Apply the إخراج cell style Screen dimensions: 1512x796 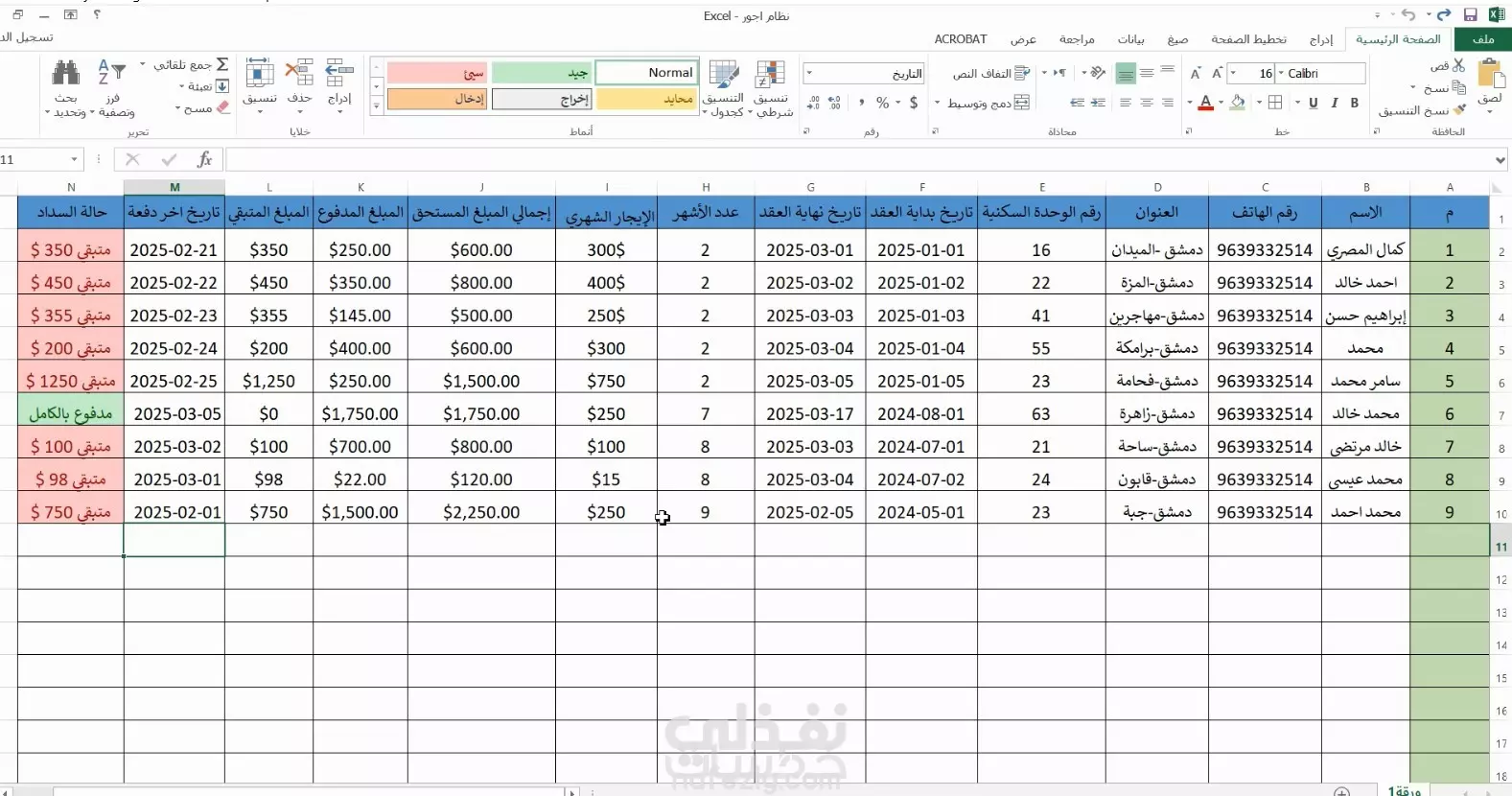click(542, 99)
